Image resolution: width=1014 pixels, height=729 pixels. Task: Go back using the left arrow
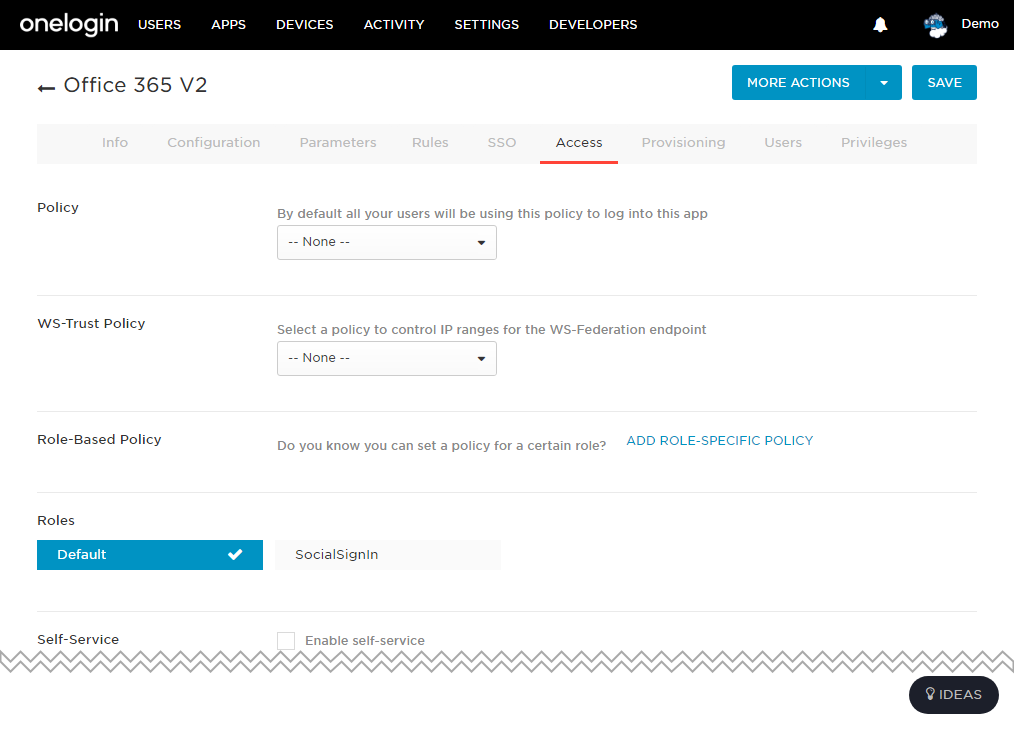pos(46,88)
